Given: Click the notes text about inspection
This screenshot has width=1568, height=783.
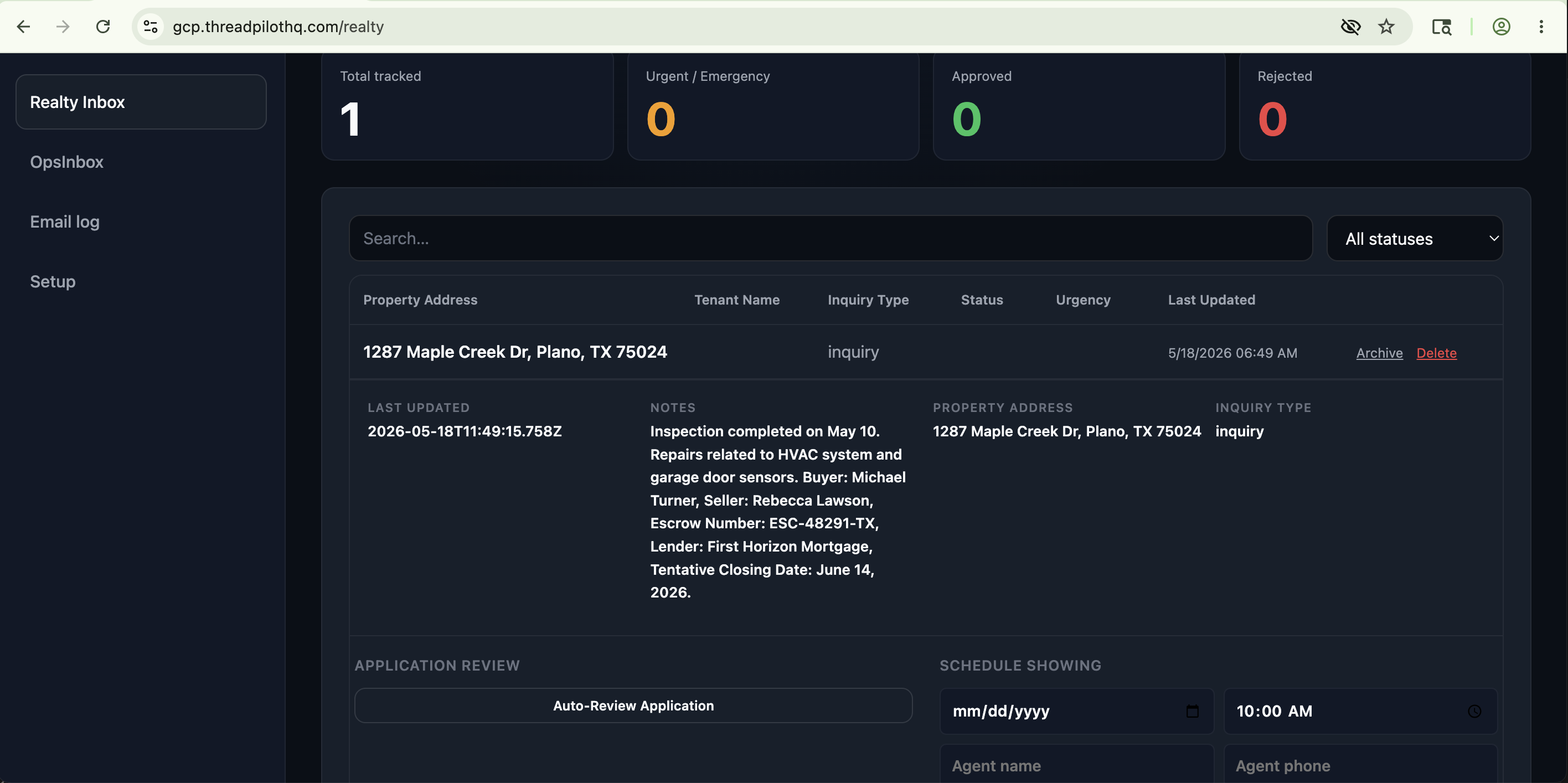Looking at the screenshot, I should 778,512.
